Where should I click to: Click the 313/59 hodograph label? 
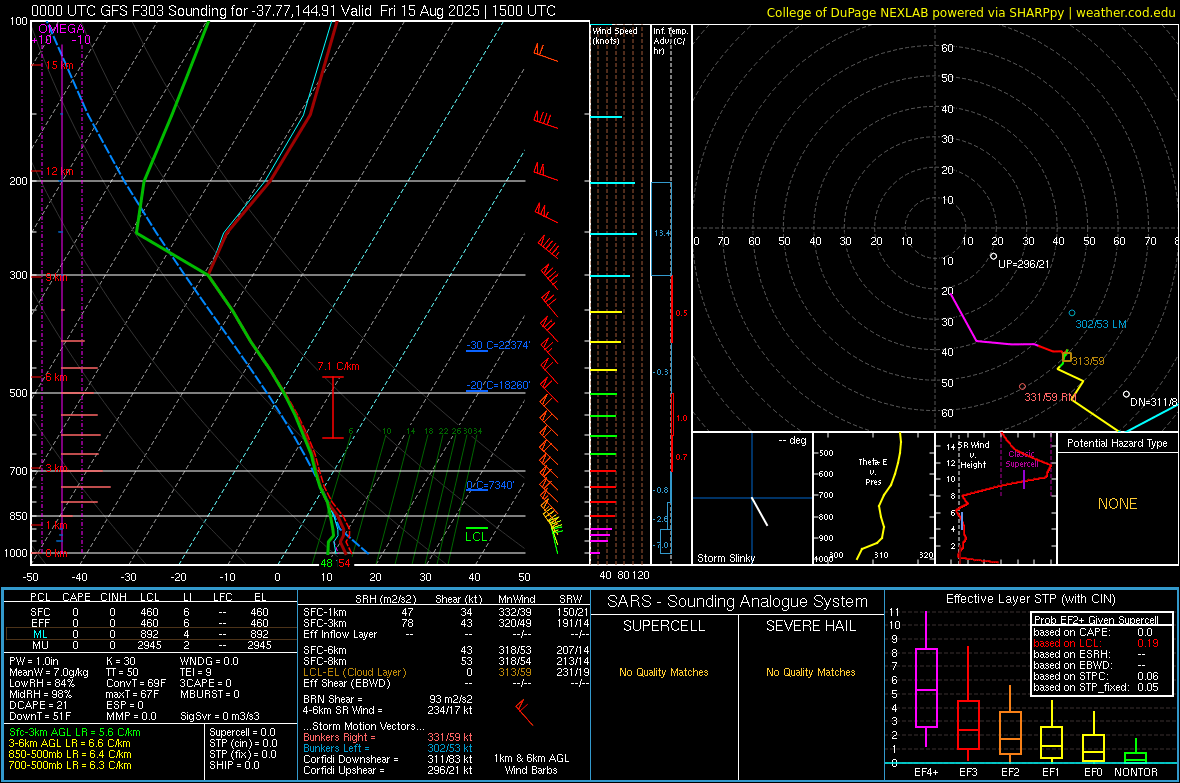point(1088,361)
